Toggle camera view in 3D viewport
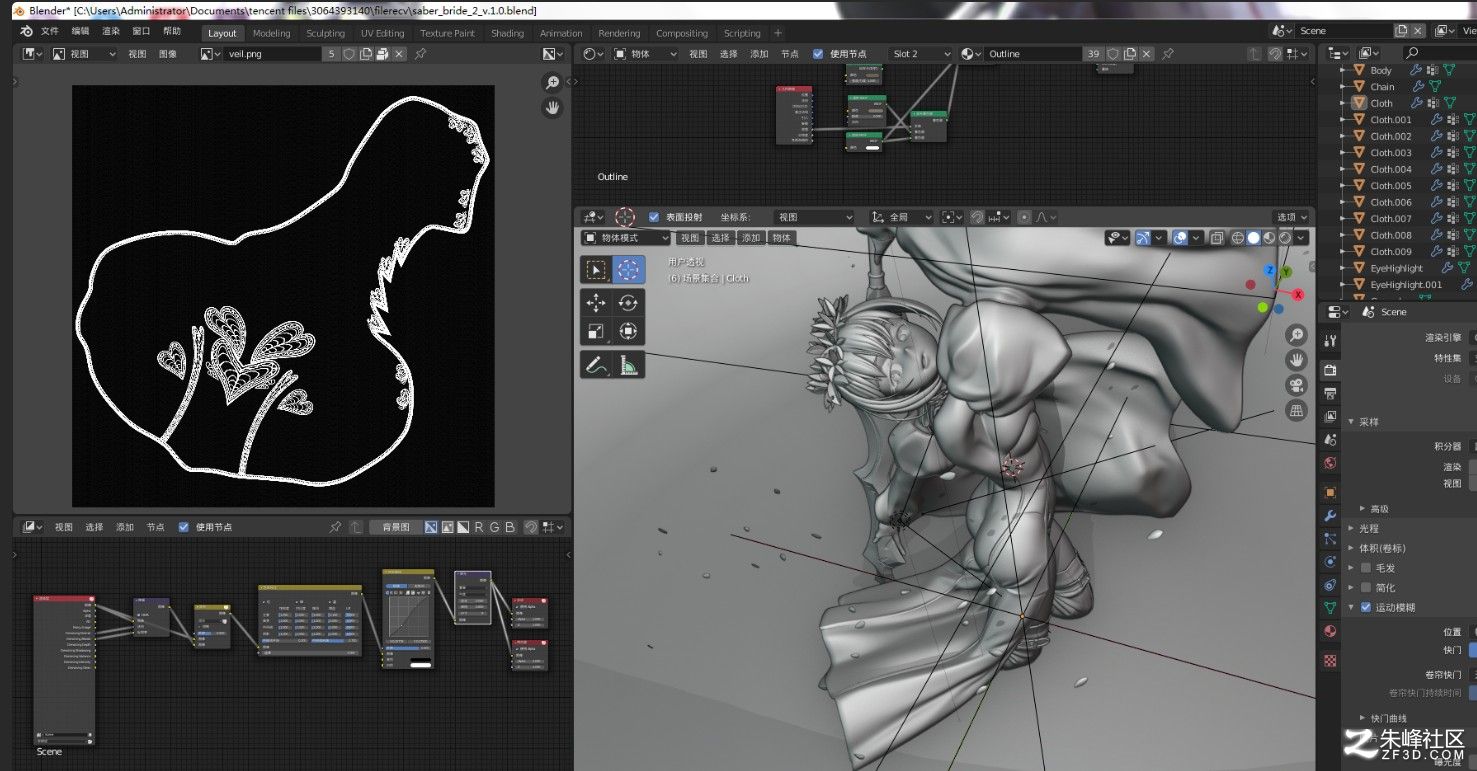 pyautogui.click(x=1296, y=386)
